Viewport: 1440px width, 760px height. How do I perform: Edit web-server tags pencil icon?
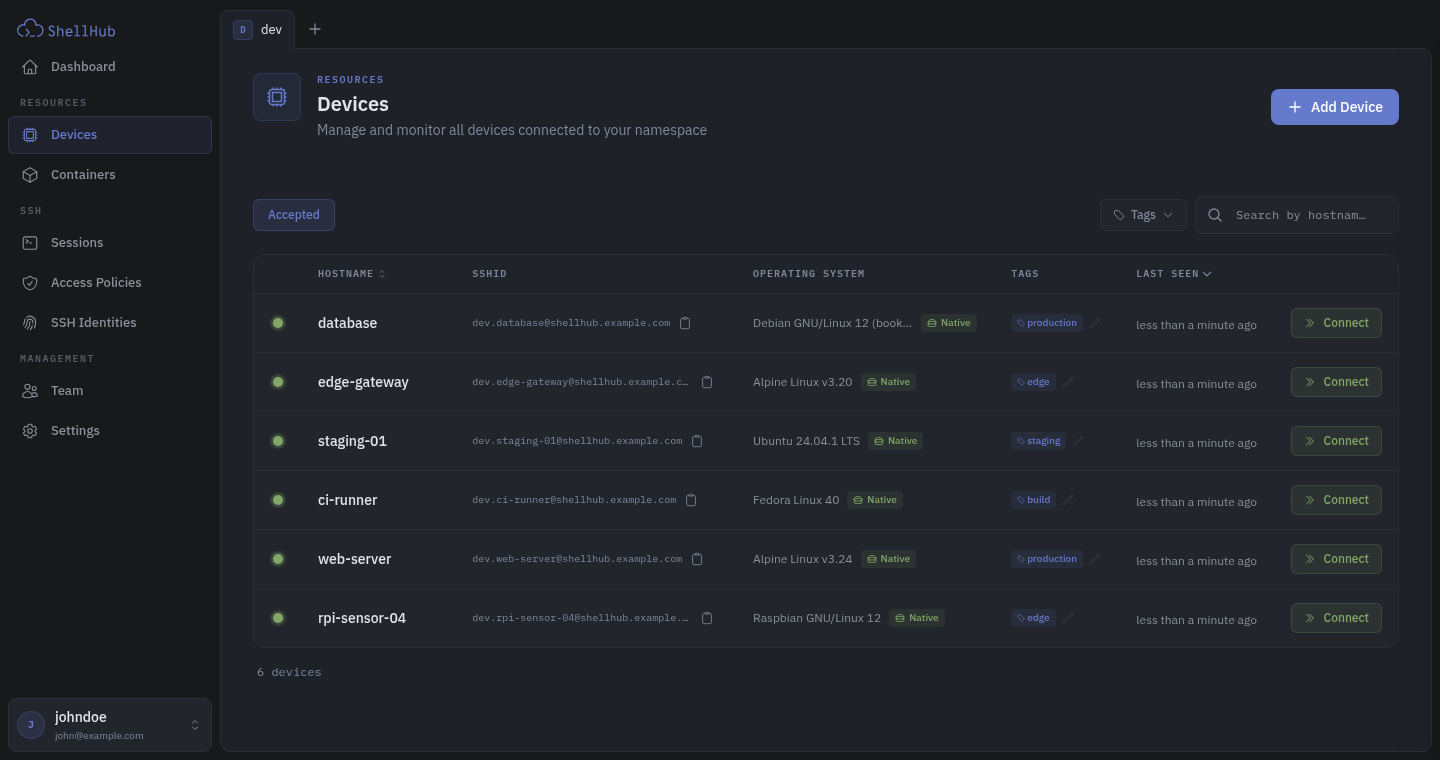tap(1095, 559)
